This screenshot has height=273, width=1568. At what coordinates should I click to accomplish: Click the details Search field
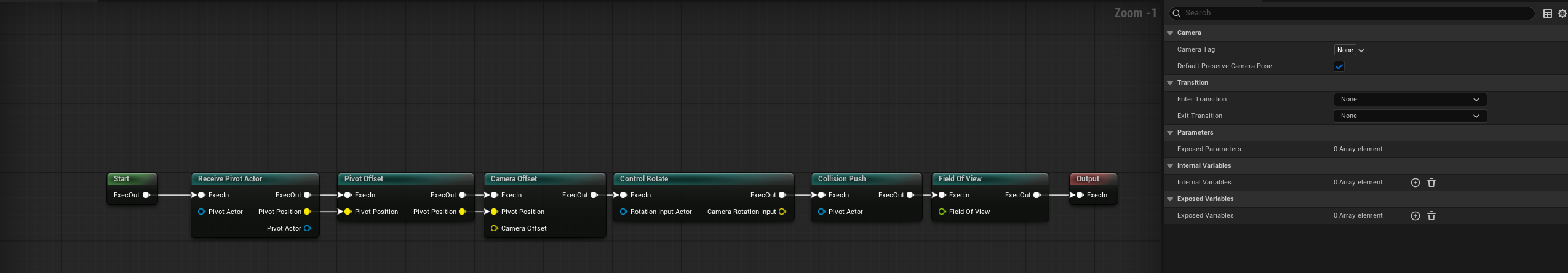pyautogui.click(x=1353, y=13)
